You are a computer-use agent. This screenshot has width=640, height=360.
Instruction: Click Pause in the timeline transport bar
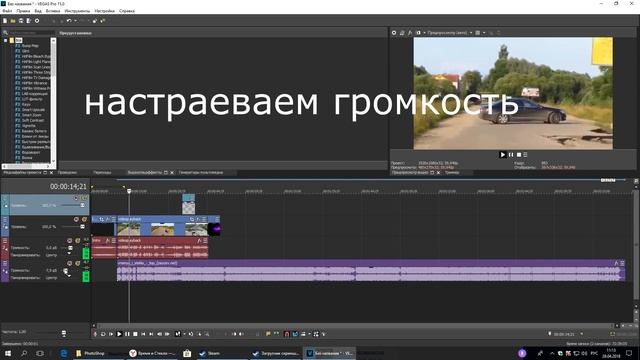tap(127, 334)
